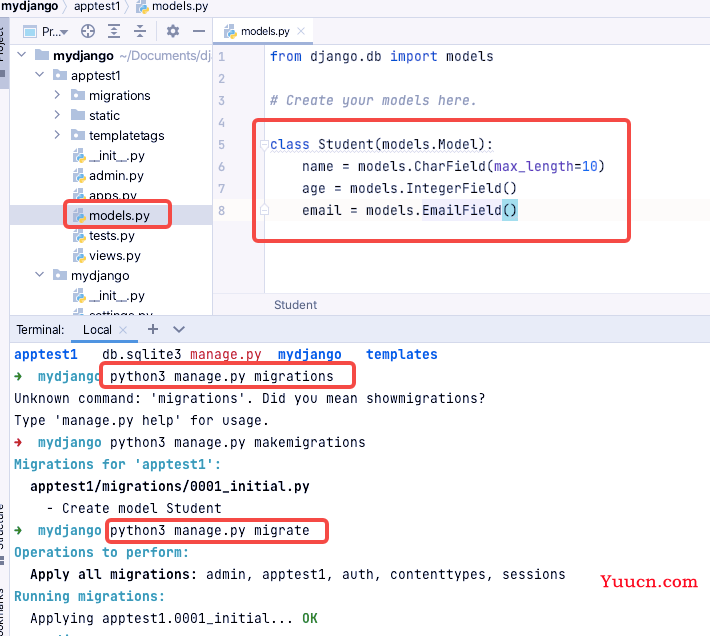Click the expand all icon in Project toolbar
Screen dimensions: 710x636
pyautogui.click(x=114, y=31)
